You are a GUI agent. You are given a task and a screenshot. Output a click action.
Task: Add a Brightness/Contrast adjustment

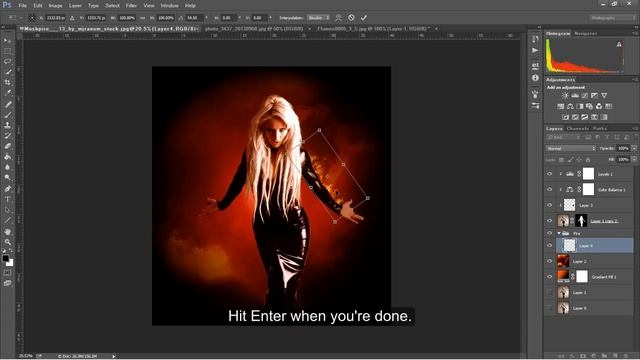[565, 96]
